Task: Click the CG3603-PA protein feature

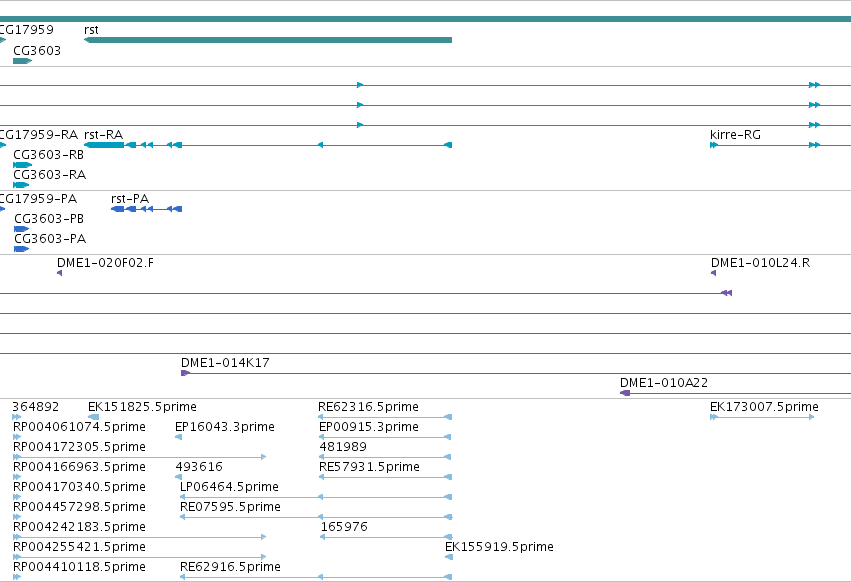Action: pos(22,249)
